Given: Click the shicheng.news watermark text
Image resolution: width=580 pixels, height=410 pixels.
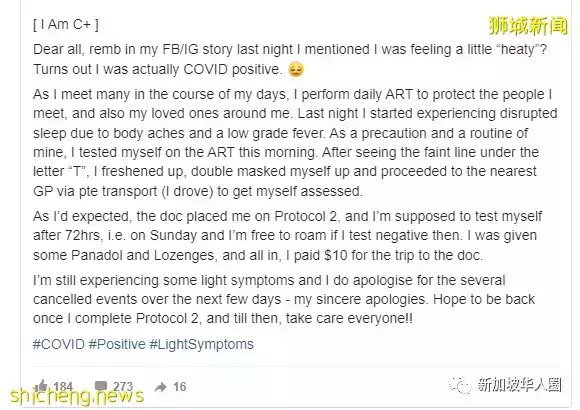Looking at the screenshot, I should point(77,396).
